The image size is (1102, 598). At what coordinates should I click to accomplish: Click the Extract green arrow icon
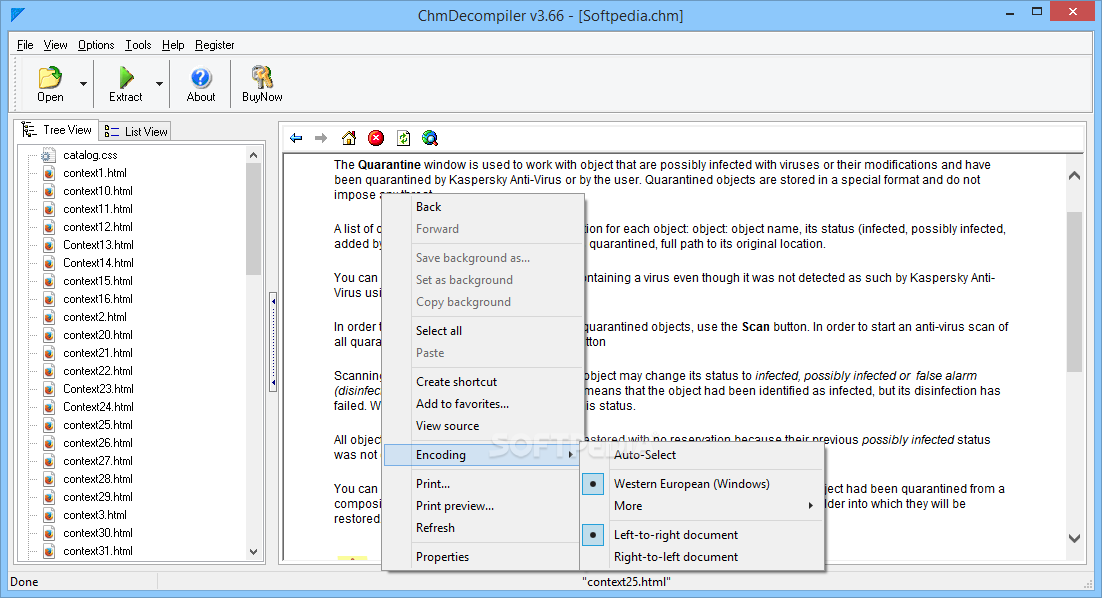coord(126,77)
